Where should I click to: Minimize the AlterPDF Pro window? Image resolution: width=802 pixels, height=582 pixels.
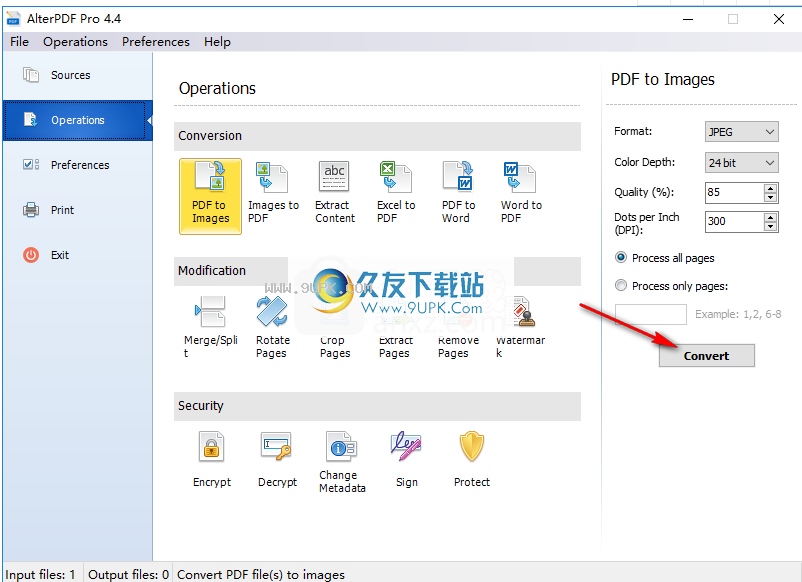point(688,19)
